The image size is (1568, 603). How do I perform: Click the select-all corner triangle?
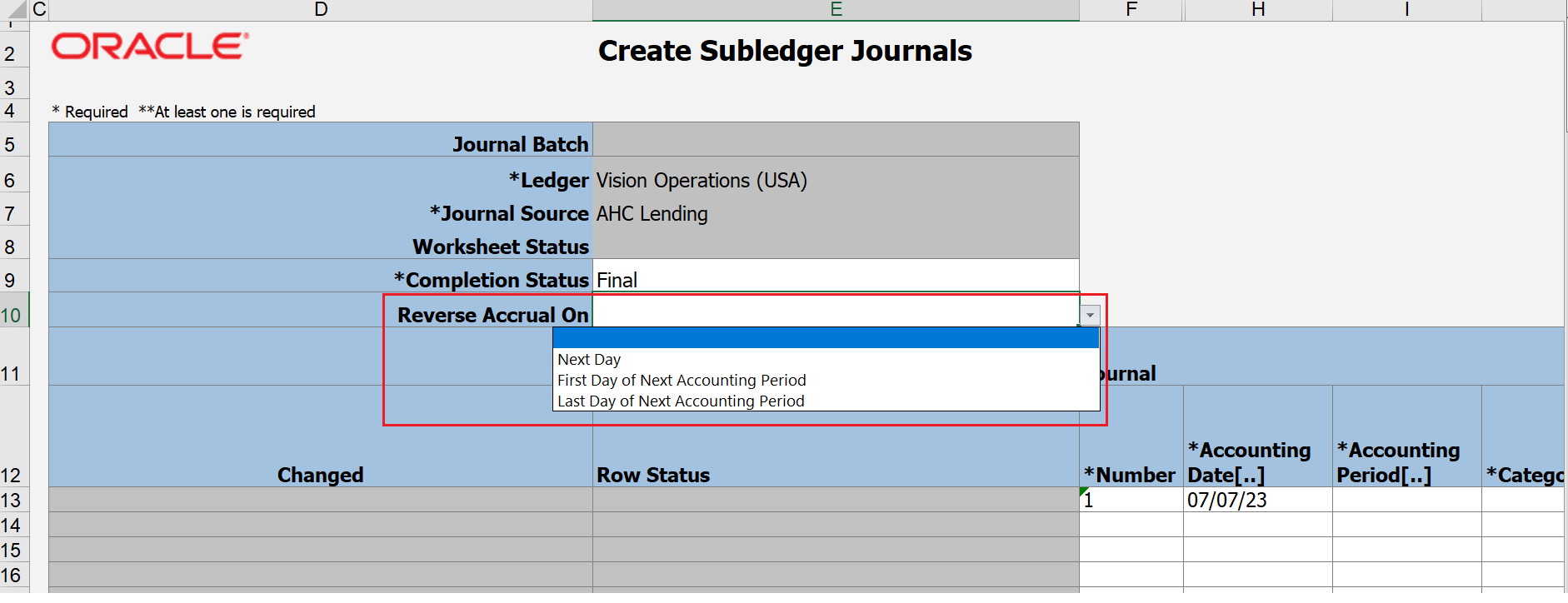click(17, 10)
